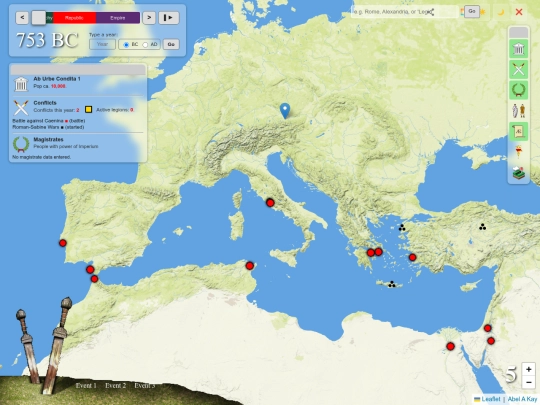The height and width of the screenshot is (405, 540).
Task: Select Event 3 label
Action: [x=145, y=385]
